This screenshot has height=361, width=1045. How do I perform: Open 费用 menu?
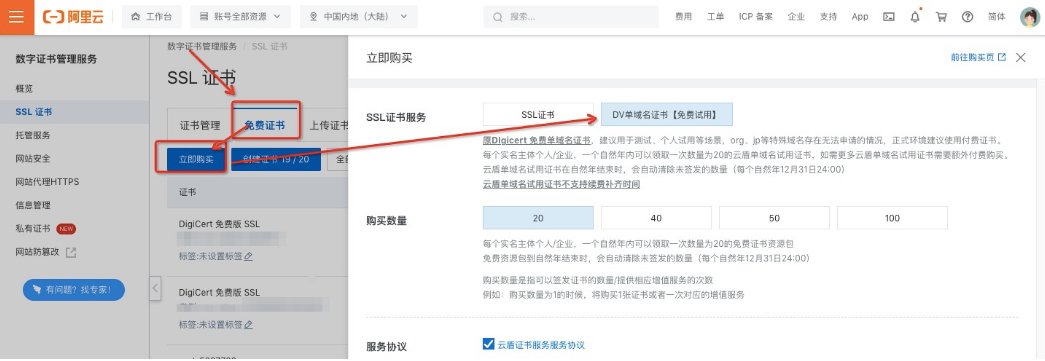683,17
